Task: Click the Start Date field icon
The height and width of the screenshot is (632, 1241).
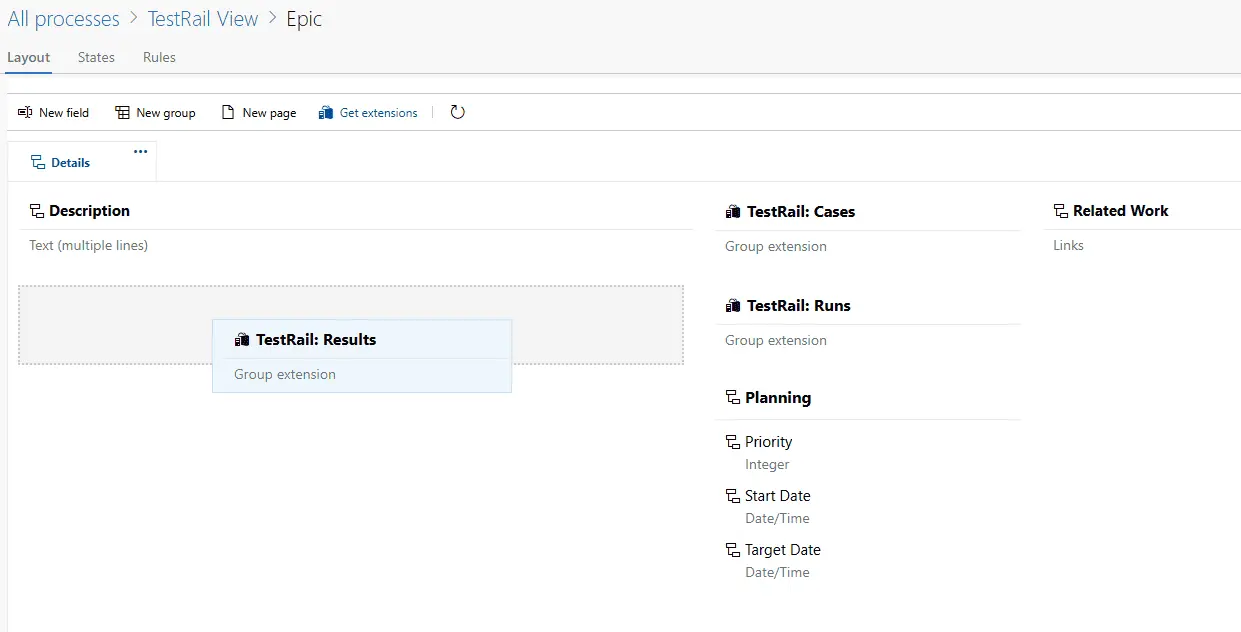Action: click(732, 496)
